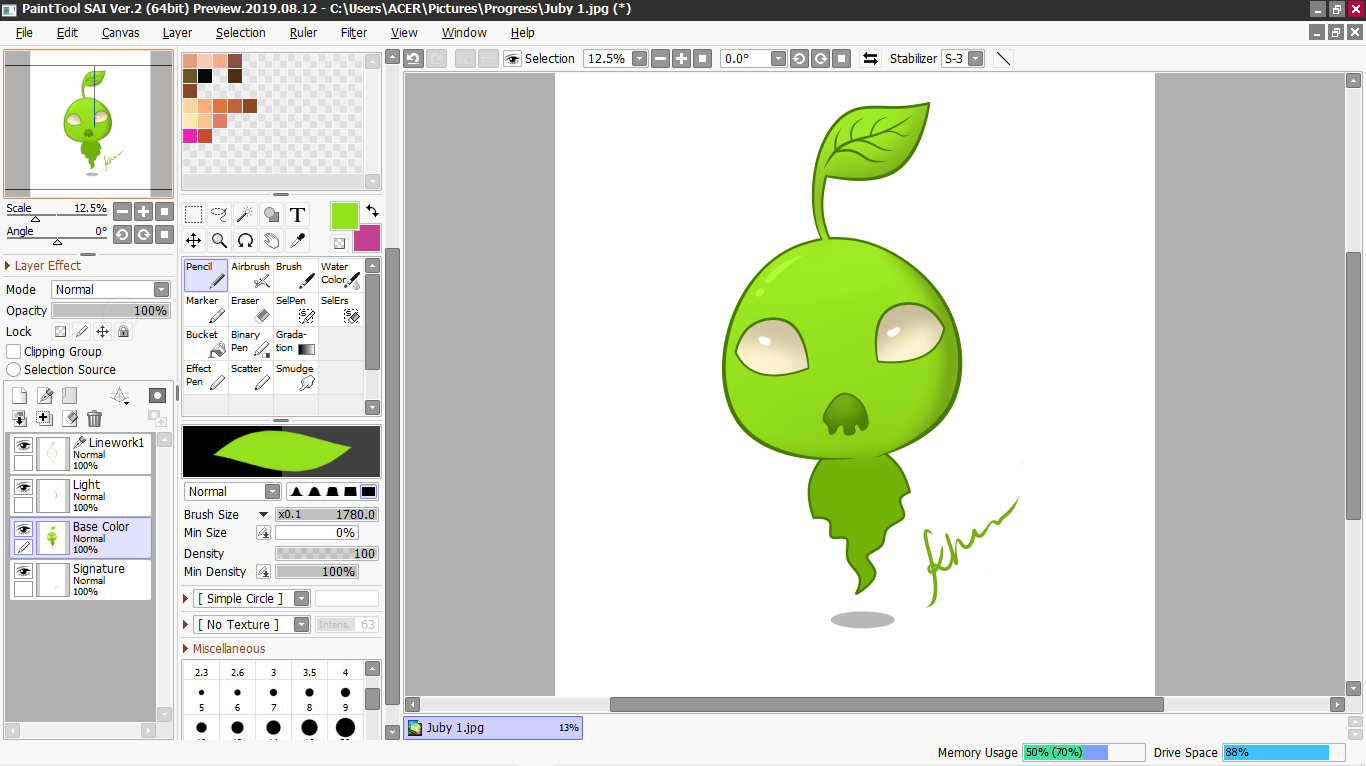Open the Filter menu
The width and height of the screenshot is (1366, 766).
coord(354,32)
